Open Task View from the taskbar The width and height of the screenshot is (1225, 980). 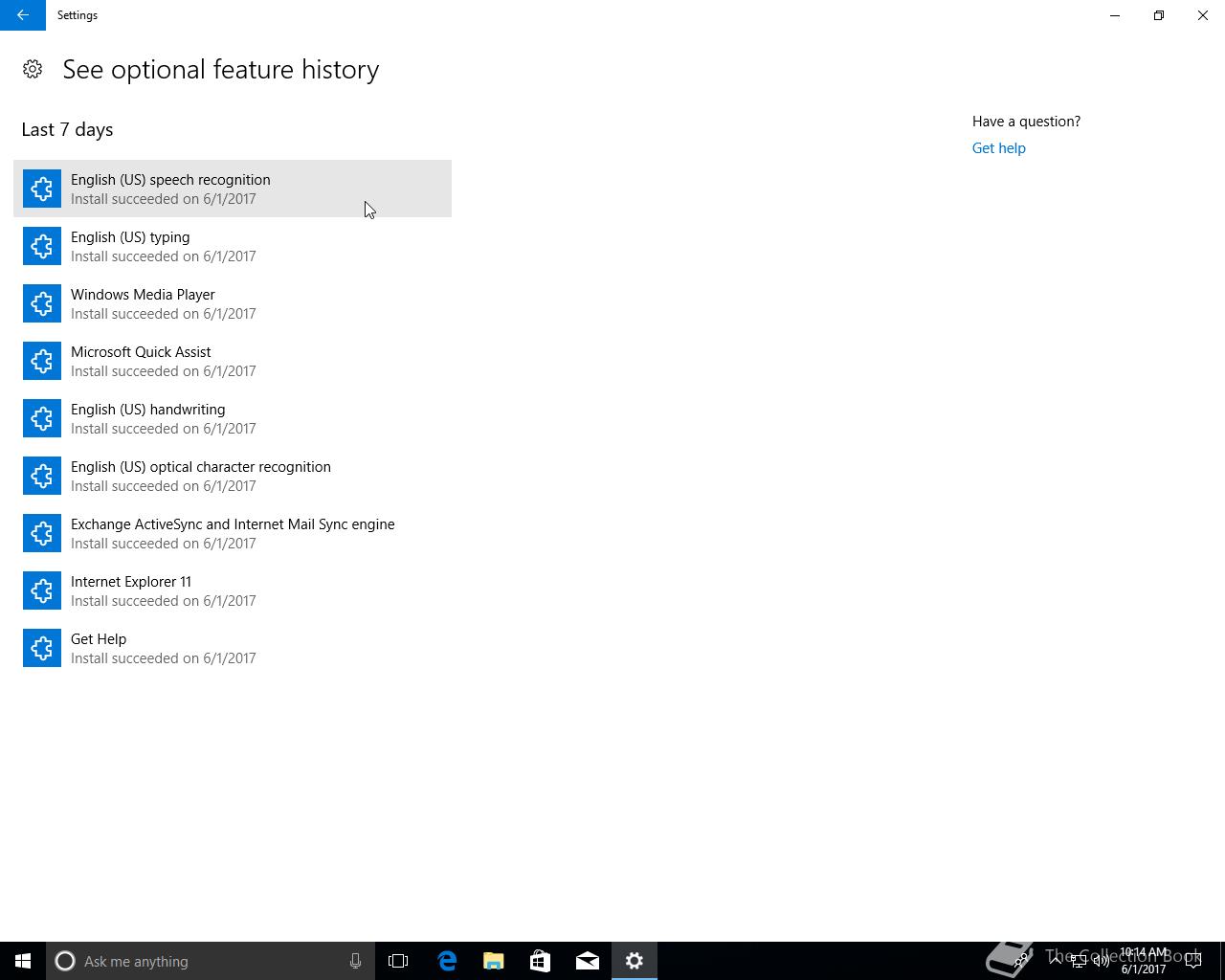click(x=398, y=961)
